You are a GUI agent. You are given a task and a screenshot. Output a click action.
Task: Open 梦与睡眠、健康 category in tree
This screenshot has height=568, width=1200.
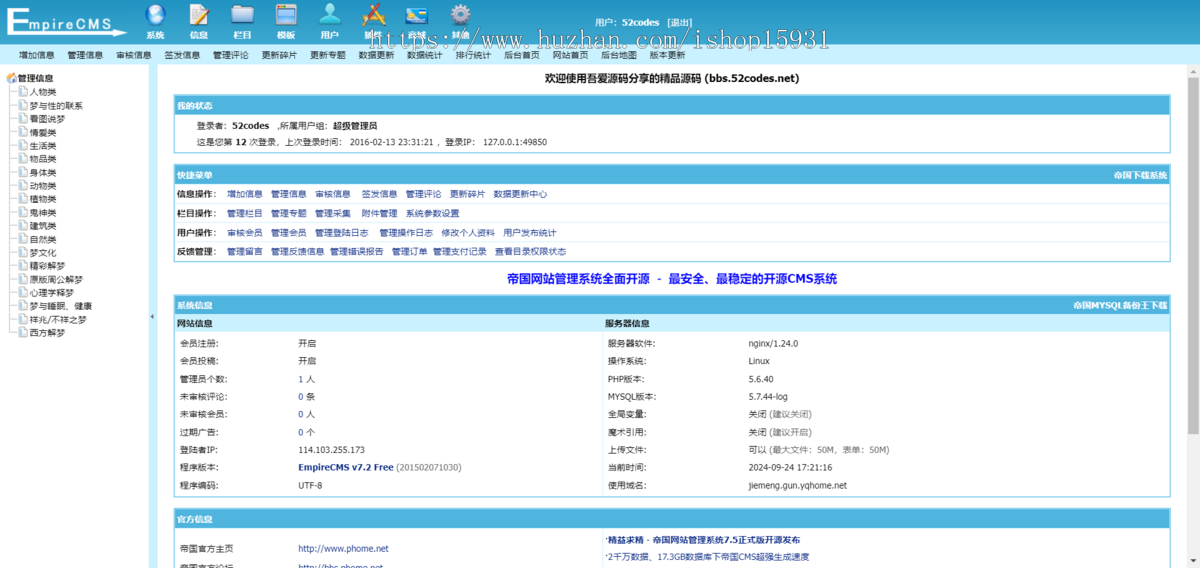click(61, 306)
